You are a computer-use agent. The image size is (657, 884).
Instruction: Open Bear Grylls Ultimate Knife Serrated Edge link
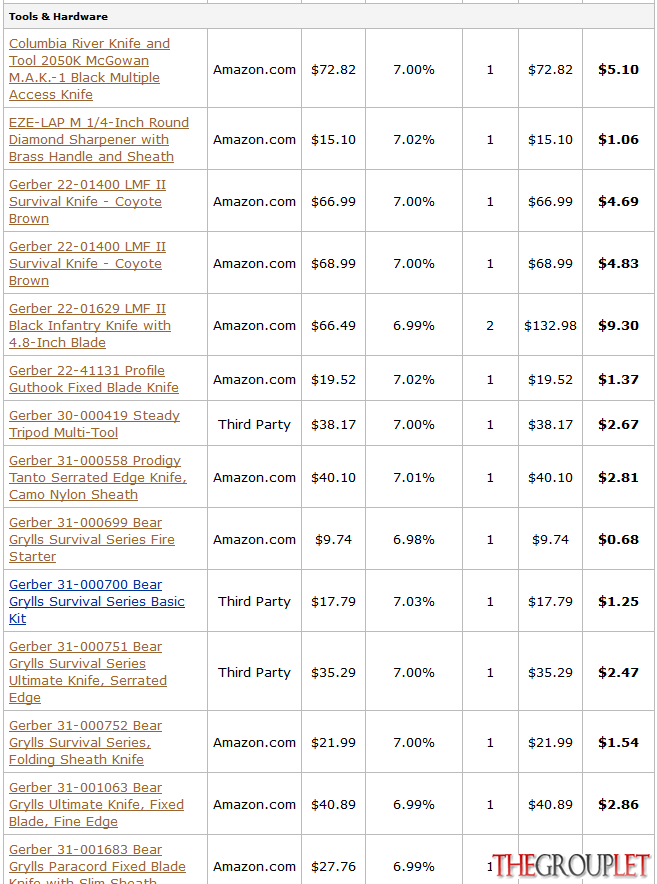click(87, 672)
